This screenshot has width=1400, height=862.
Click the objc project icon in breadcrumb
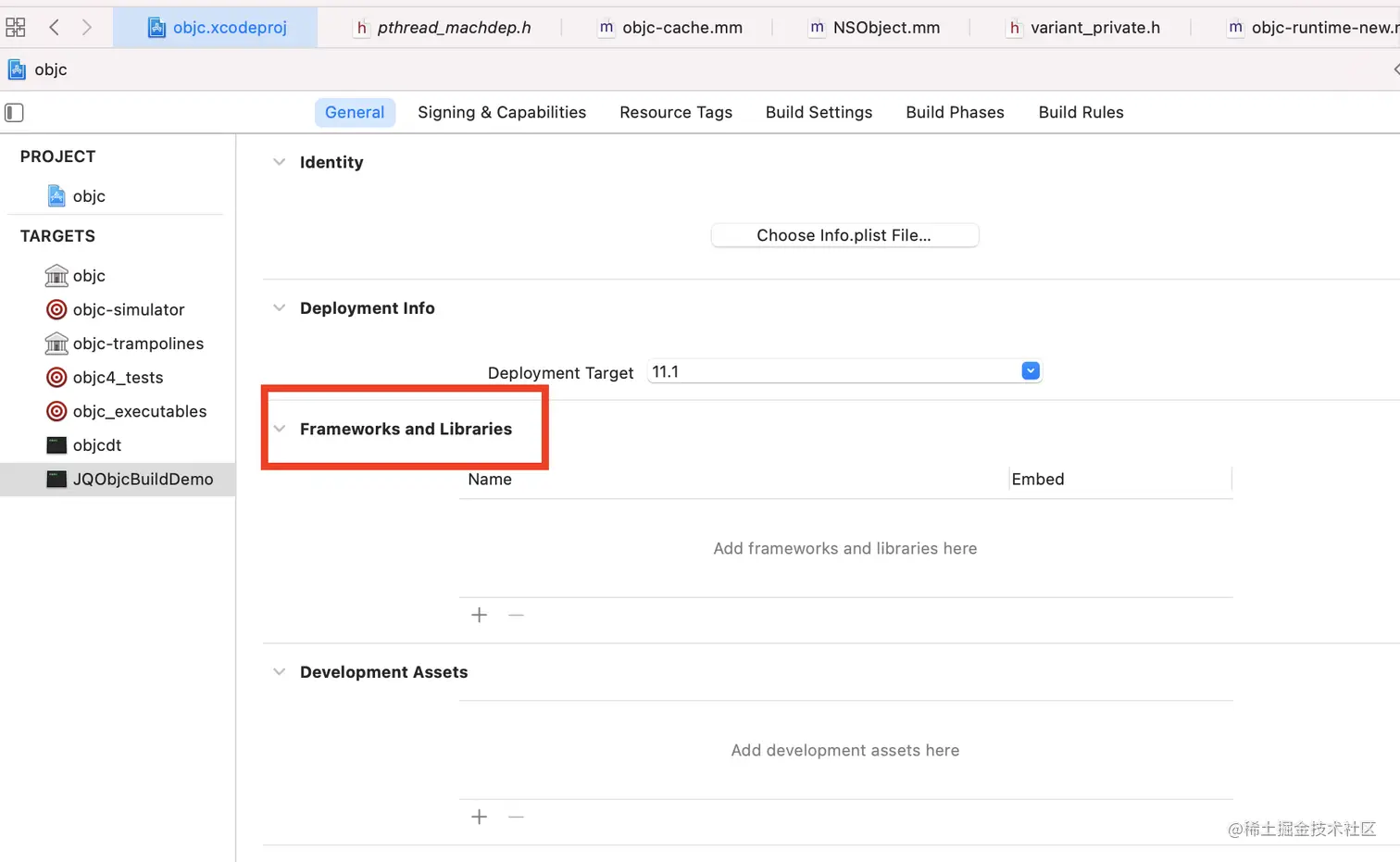coord(17,69)
